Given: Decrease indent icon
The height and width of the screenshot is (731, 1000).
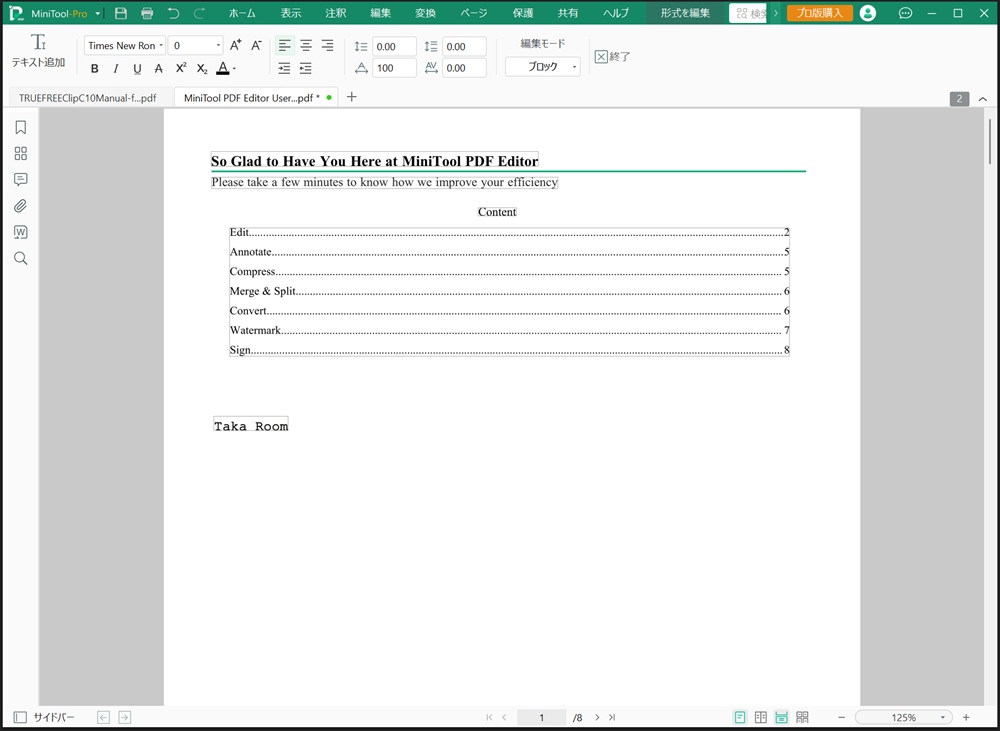Looking at the screenshot, I should 305,68.
